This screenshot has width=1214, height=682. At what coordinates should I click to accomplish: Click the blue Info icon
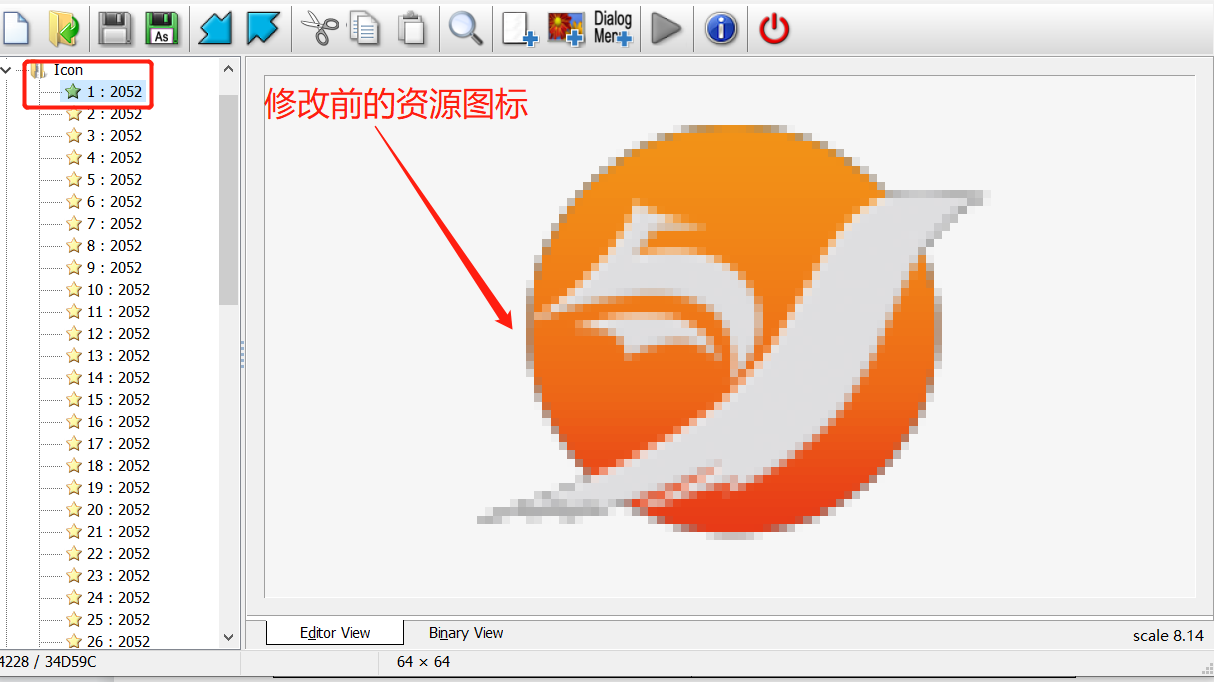tap(721, 28)
